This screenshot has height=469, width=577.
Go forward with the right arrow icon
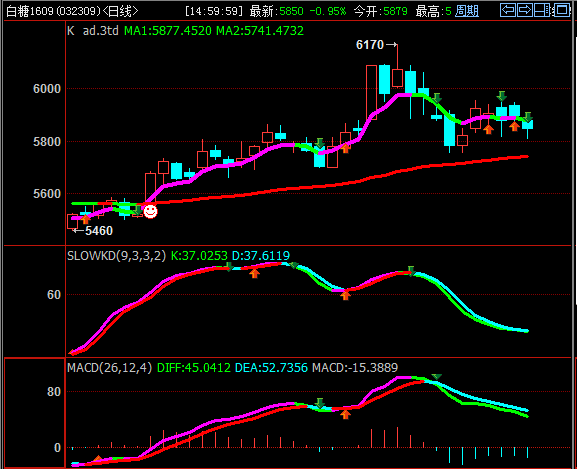525,10
